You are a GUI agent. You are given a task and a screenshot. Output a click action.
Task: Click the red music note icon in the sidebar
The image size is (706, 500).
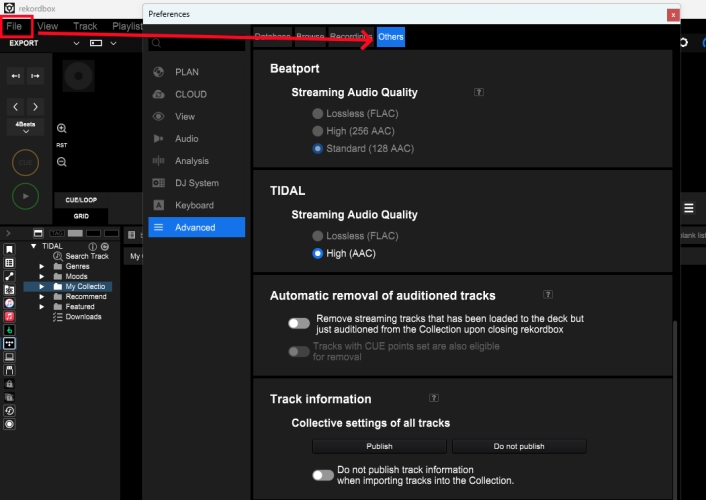[9, 317]
